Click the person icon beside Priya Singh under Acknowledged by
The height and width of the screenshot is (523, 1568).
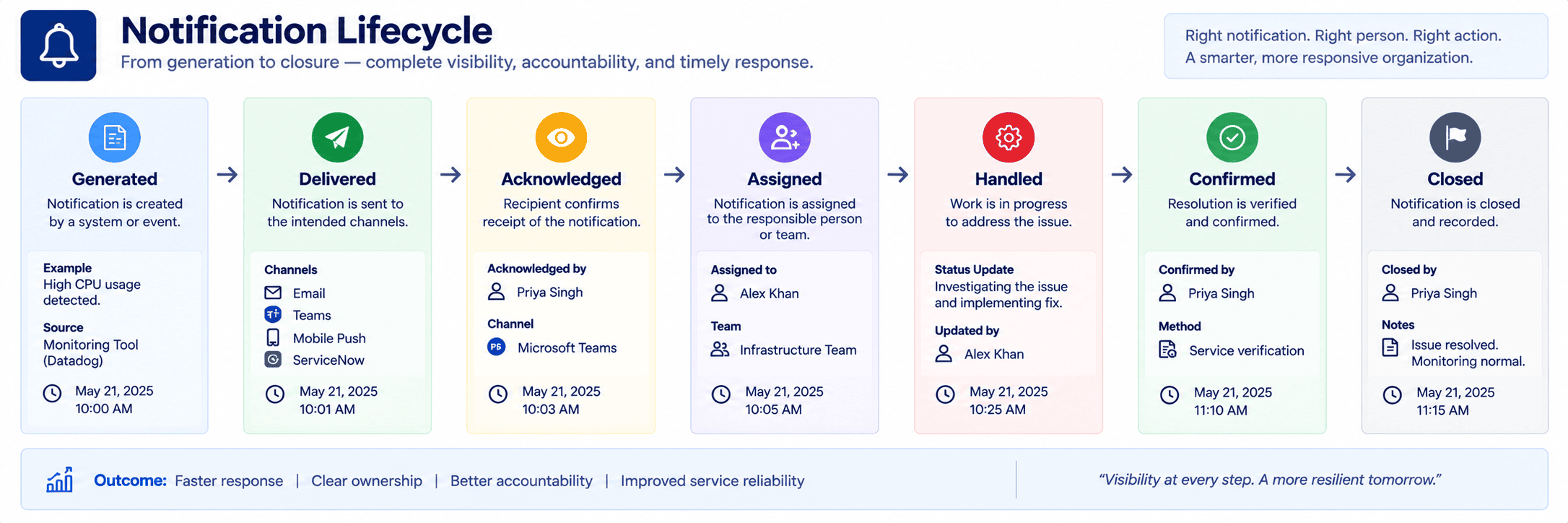pyautogui.click(x=496, y=292)
